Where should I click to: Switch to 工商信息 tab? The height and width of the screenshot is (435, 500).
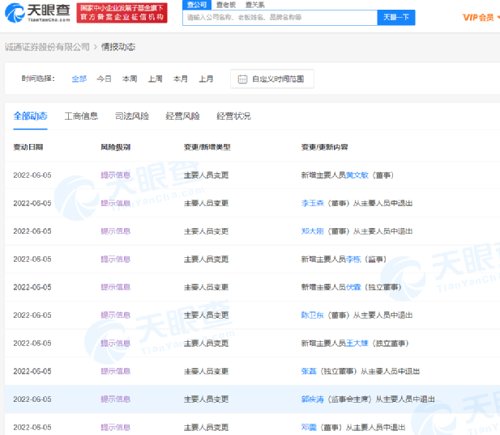(x=81, y=116)
